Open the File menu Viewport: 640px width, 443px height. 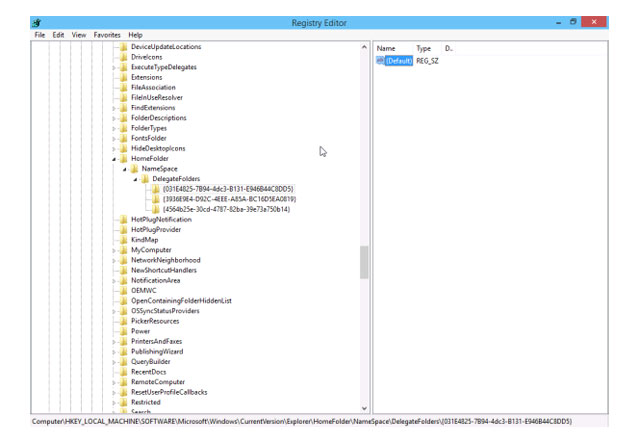[40, 35]
